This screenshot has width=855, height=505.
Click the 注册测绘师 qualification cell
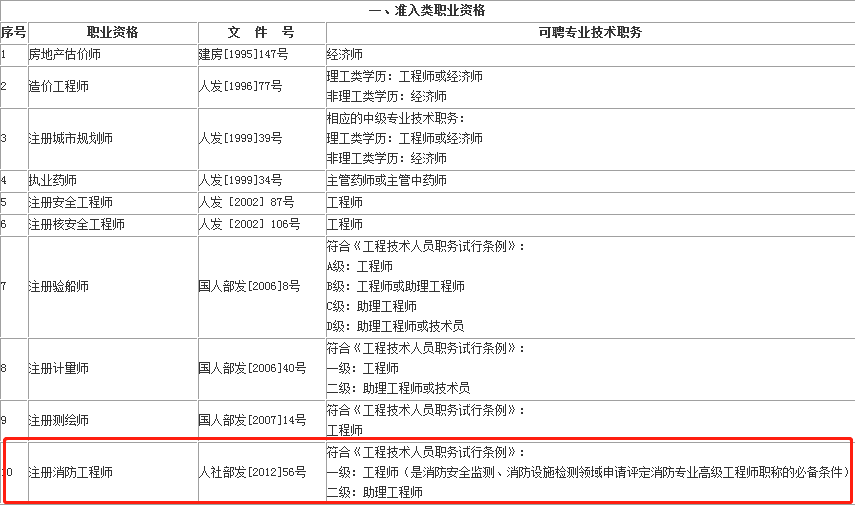[59, 419]
